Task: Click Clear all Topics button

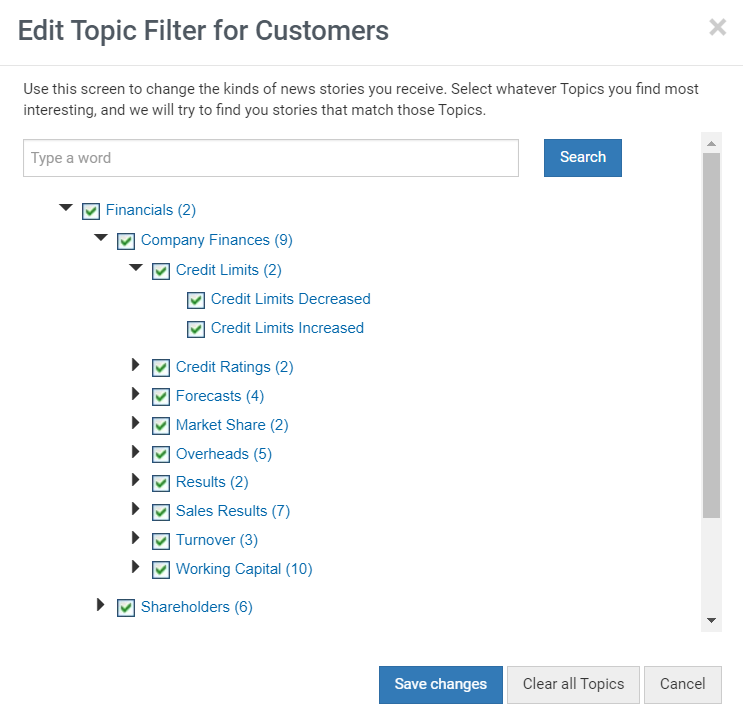Action: click(573, 685)
